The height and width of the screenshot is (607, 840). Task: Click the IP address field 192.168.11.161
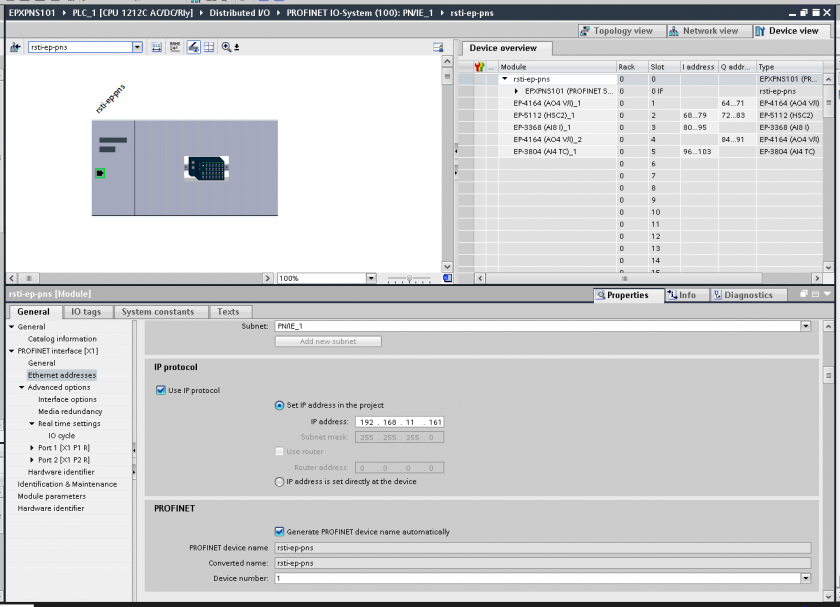pyautogui.click(x=400, y=422)
